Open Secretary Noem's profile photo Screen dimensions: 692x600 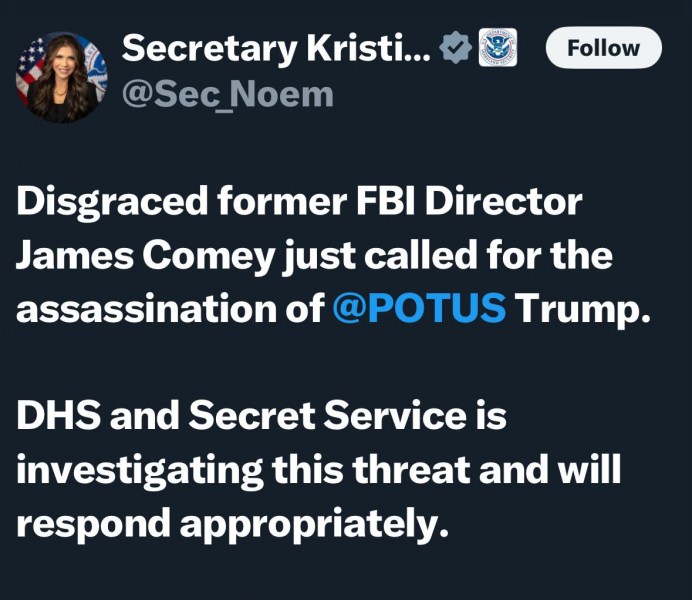point(61,77)
